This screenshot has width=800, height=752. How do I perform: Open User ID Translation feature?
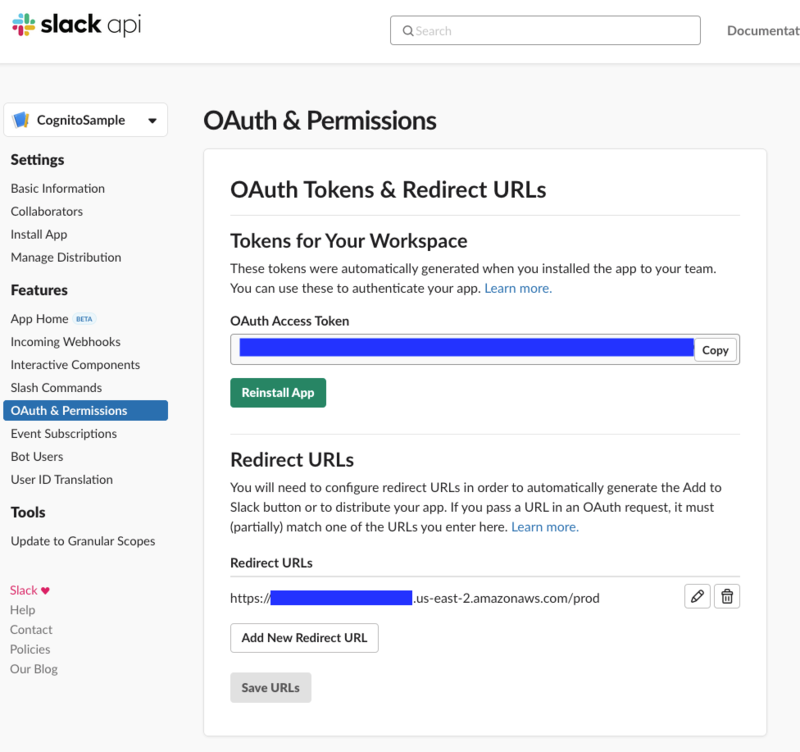[62, 480]
